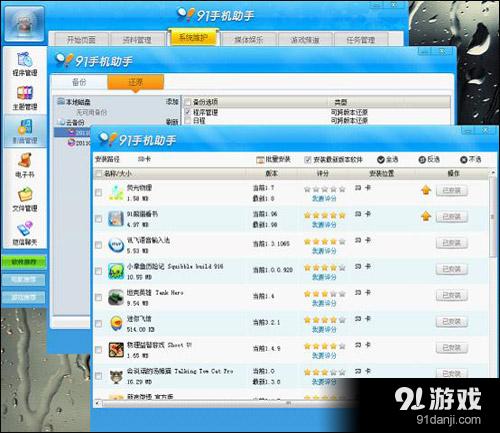Click 已安装 button for Tank Hero
Screen dimensions: 500x433
tap(452, 295)
